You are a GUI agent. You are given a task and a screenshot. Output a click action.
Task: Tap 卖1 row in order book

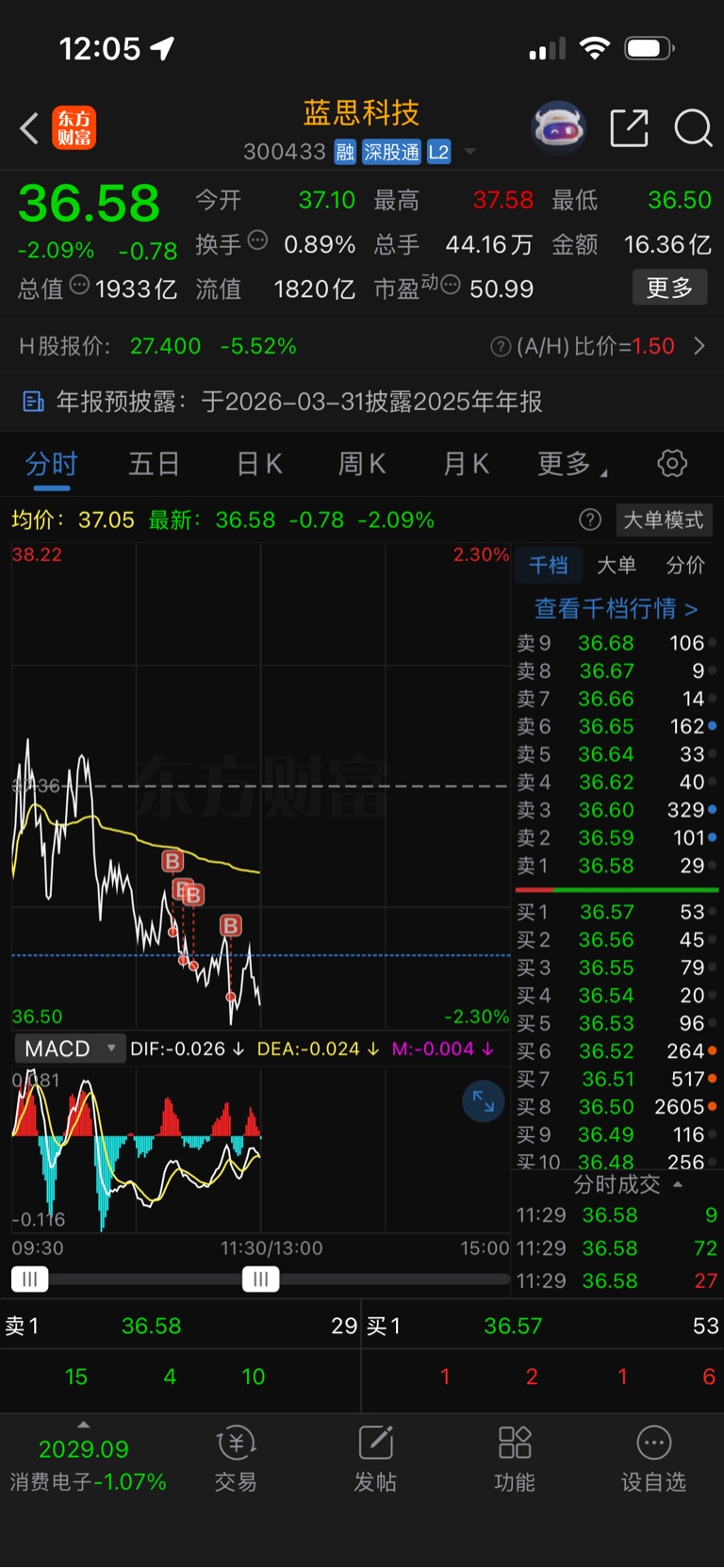617,866
